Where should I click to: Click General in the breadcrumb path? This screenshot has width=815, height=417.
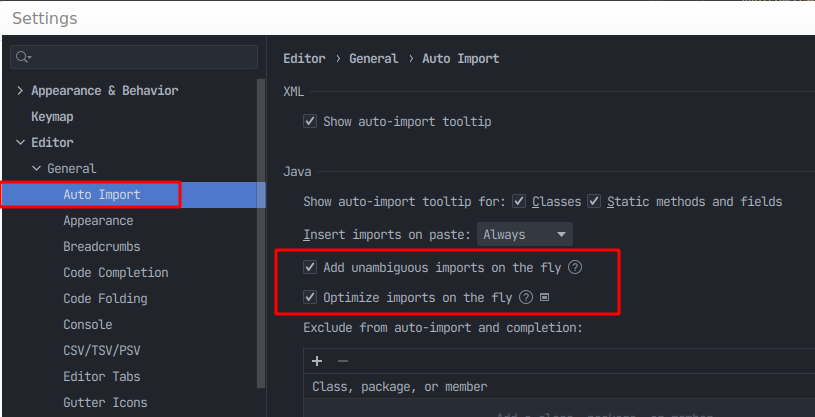(x=374, y=58)
